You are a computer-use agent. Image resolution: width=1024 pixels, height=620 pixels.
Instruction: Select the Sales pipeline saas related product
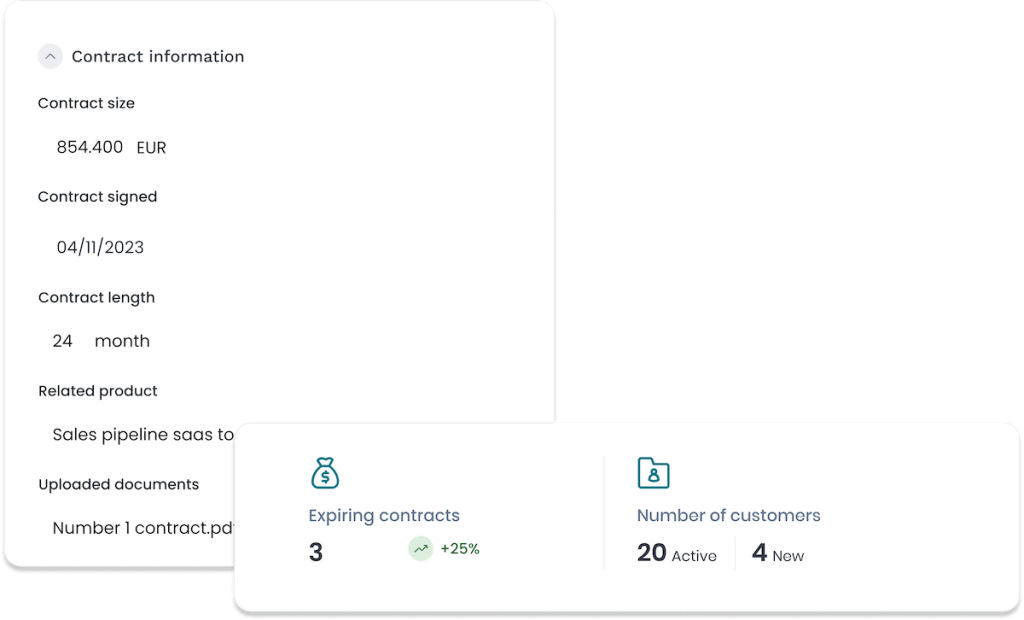[143, 435]
